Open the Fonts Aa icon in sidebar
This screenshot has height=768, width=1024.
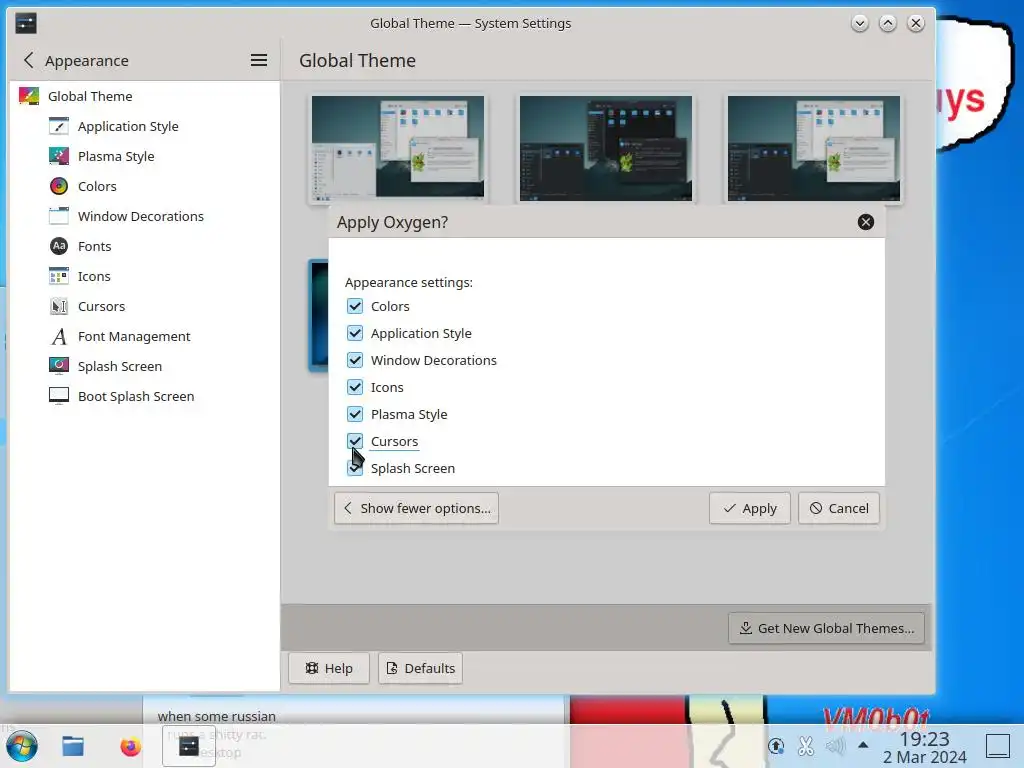[x=59, y=246]
